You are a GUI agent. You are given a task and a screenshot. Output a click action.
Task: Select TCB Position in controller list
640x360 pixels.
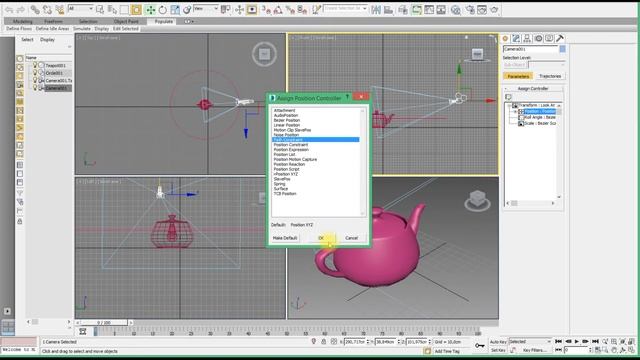click(x=285, y=193)
